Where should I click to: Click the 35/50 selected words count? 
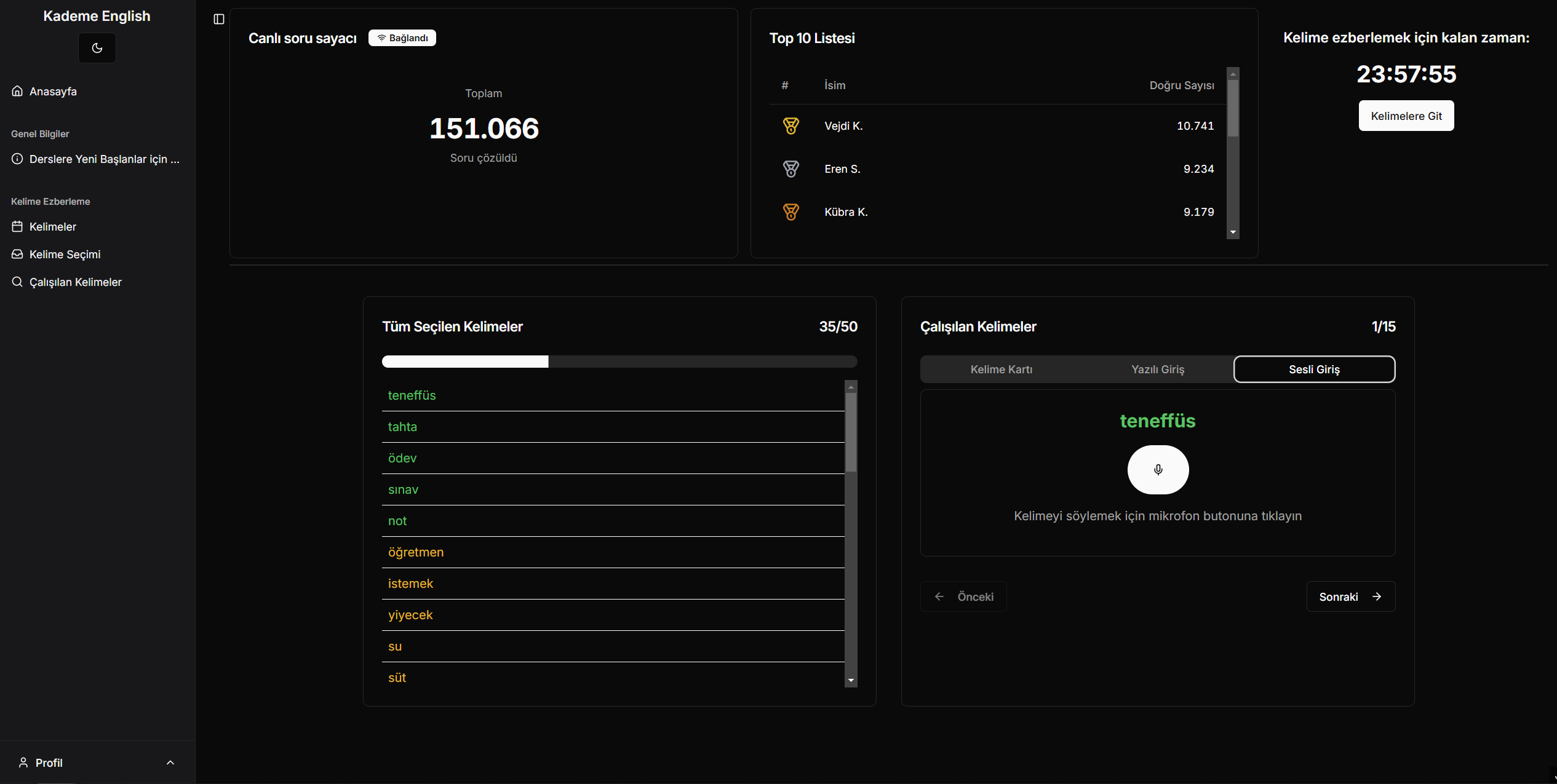pyautogui.click(x=838, y=327)
